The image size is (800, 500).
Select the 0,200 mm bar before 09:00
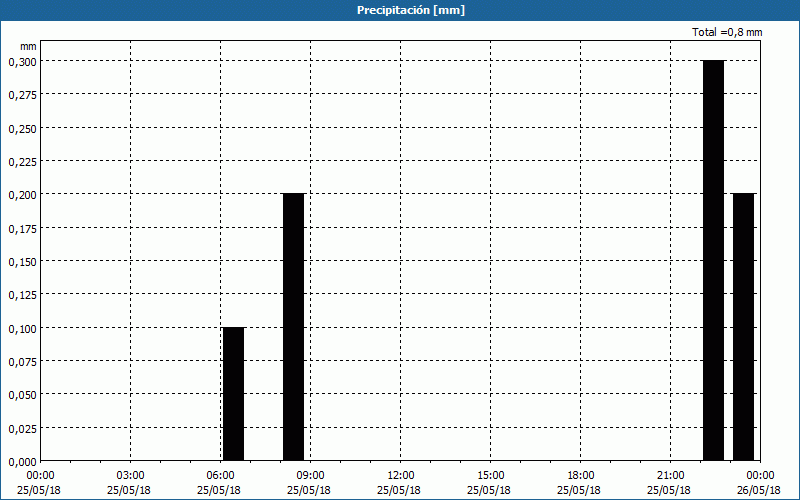[x=293, y=327]
